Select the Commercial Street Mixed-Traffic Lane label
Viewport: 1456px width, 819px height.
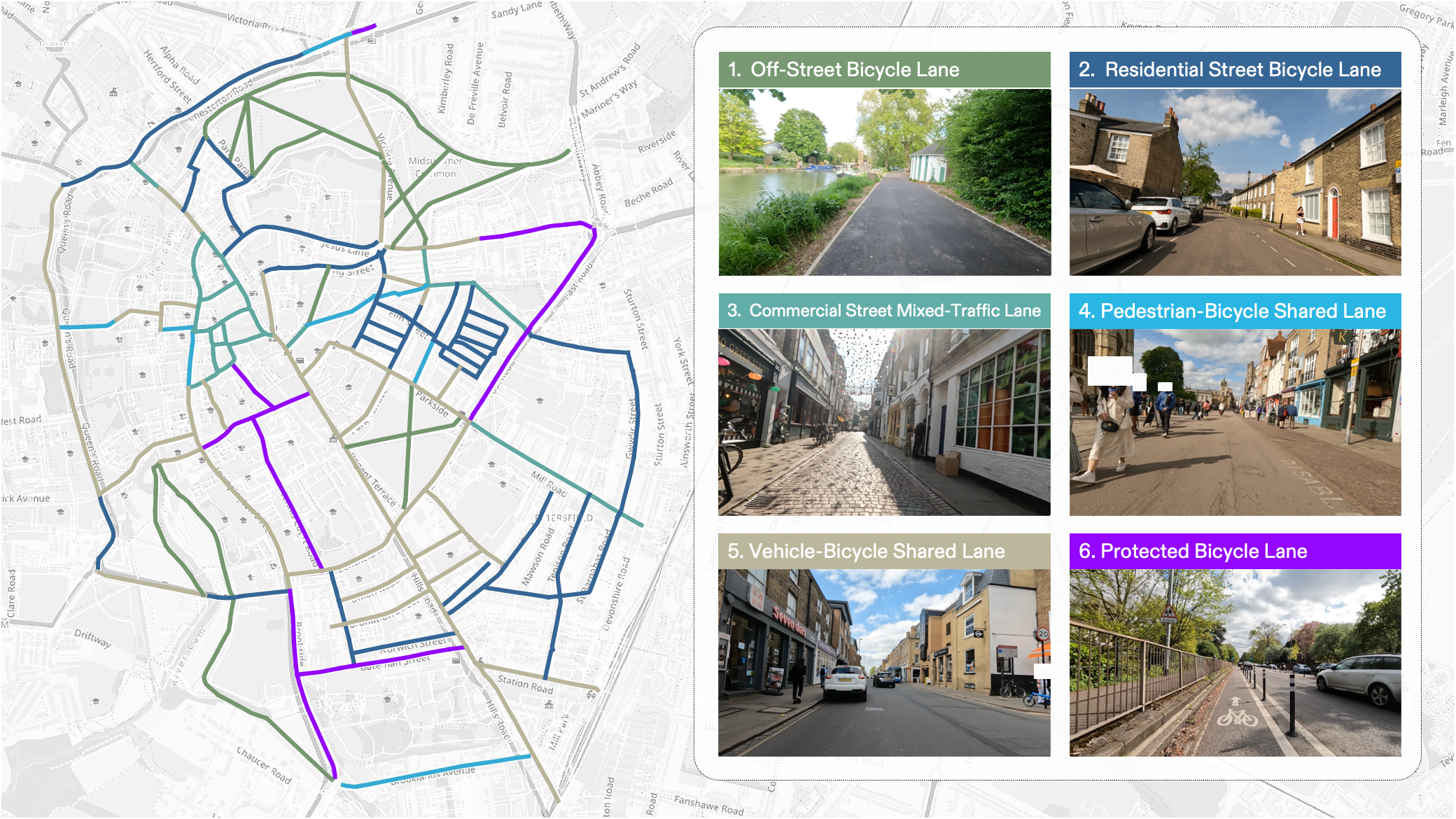coord(884,311)
